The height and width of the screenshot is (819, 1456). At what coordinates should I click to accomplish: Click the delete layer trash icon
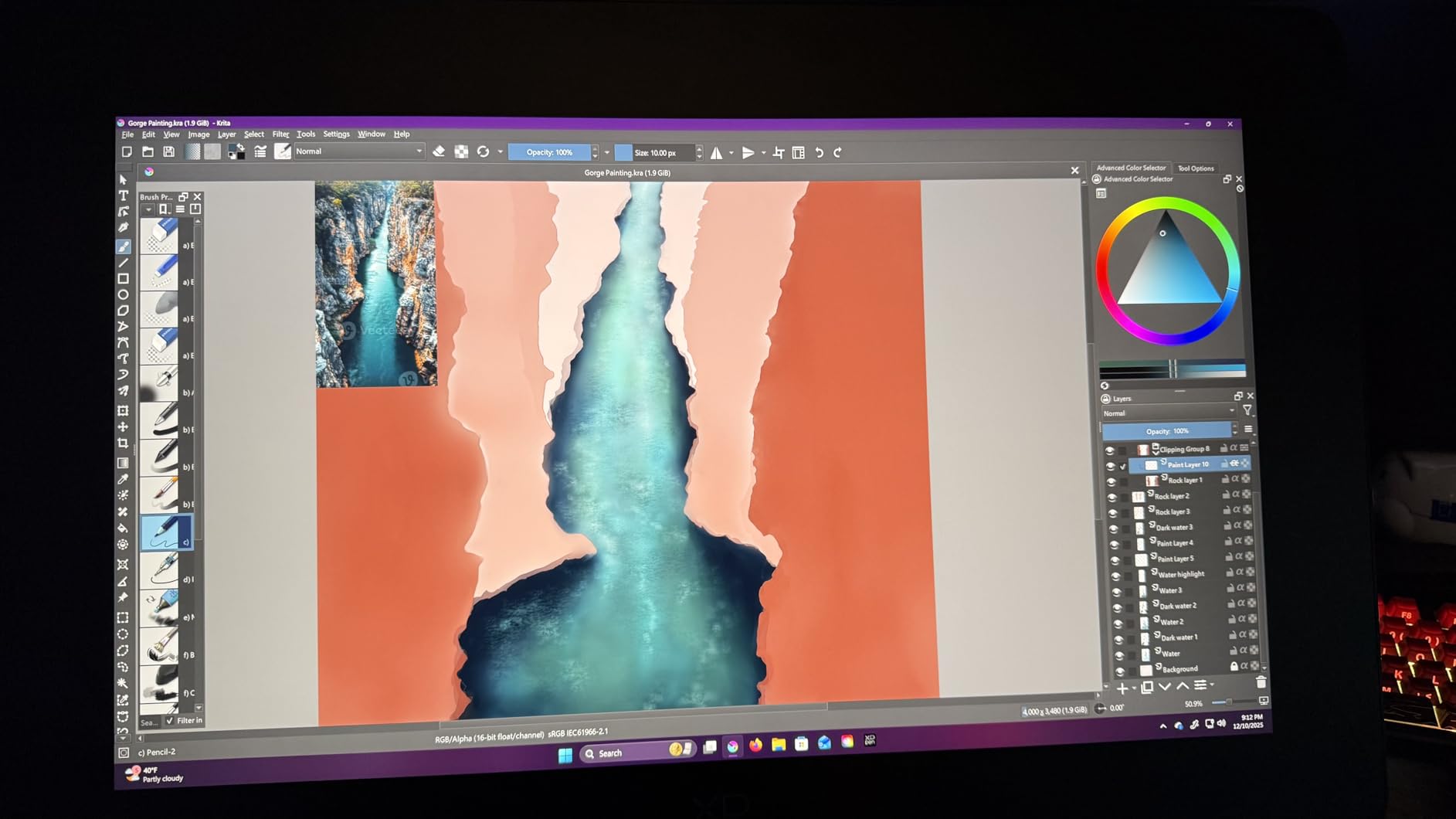(1261, 683)
